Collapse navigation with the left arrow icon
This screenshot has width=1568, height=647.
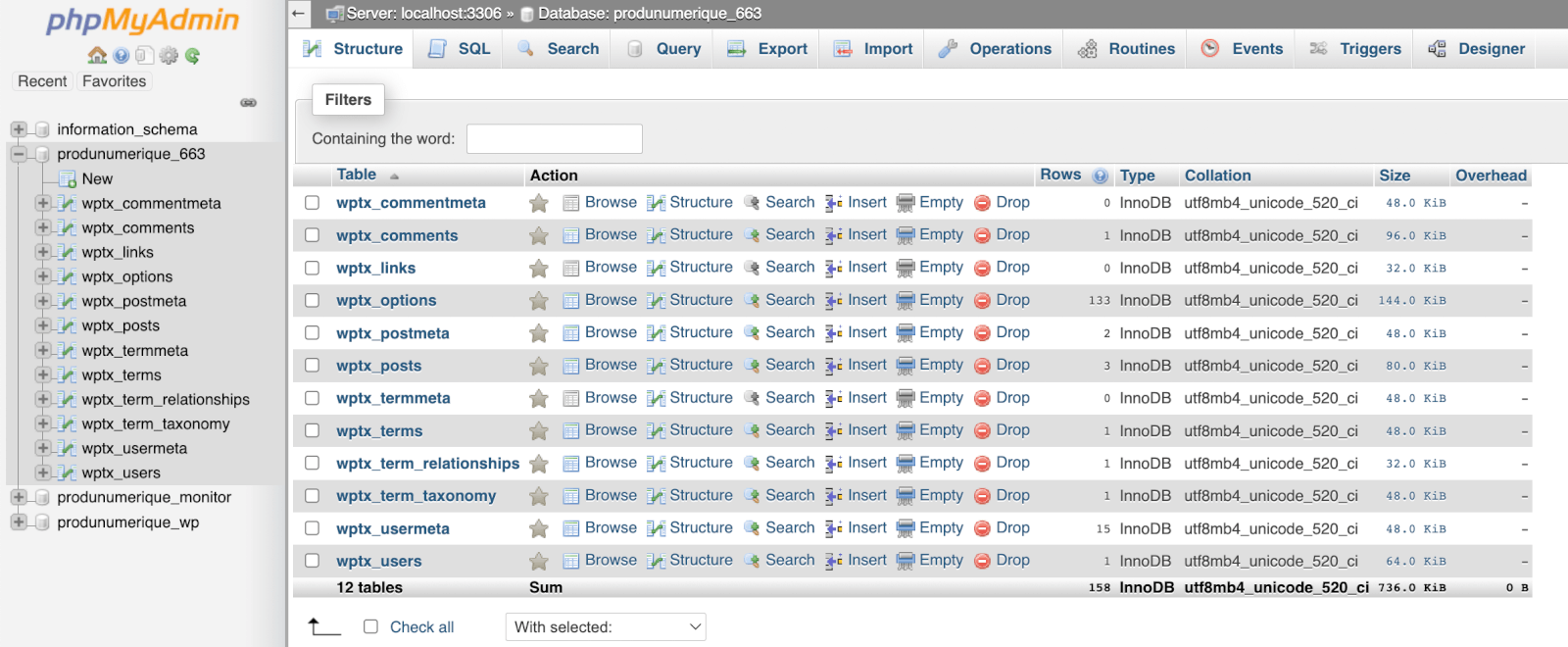299,14
